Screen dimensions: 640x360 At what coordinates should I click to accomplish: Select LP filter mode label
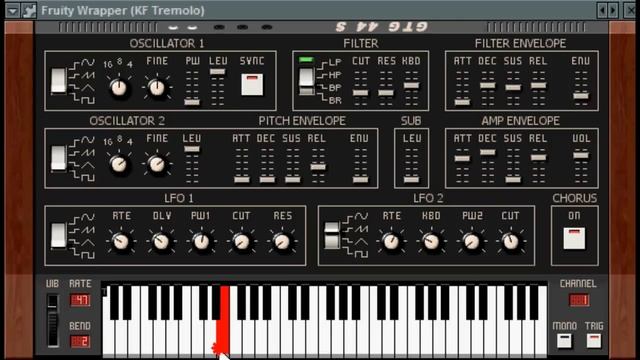(x=335, y=62)
